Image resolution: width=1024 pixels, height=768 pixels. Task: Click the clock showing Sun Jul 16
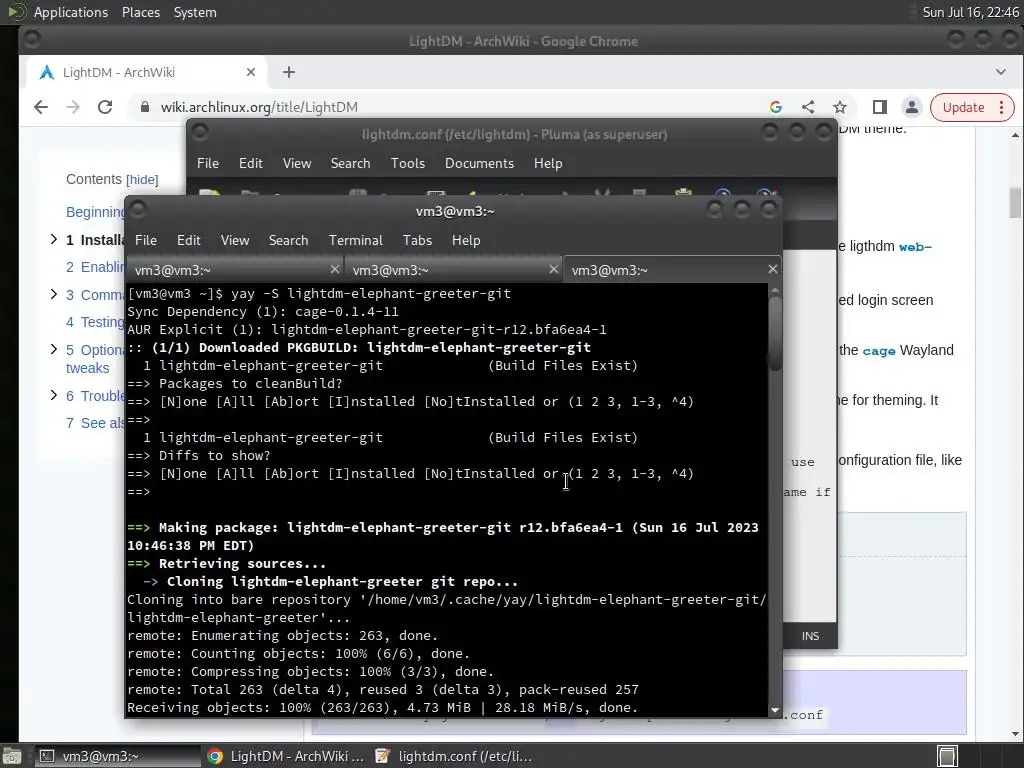click(x=970, y=12)
